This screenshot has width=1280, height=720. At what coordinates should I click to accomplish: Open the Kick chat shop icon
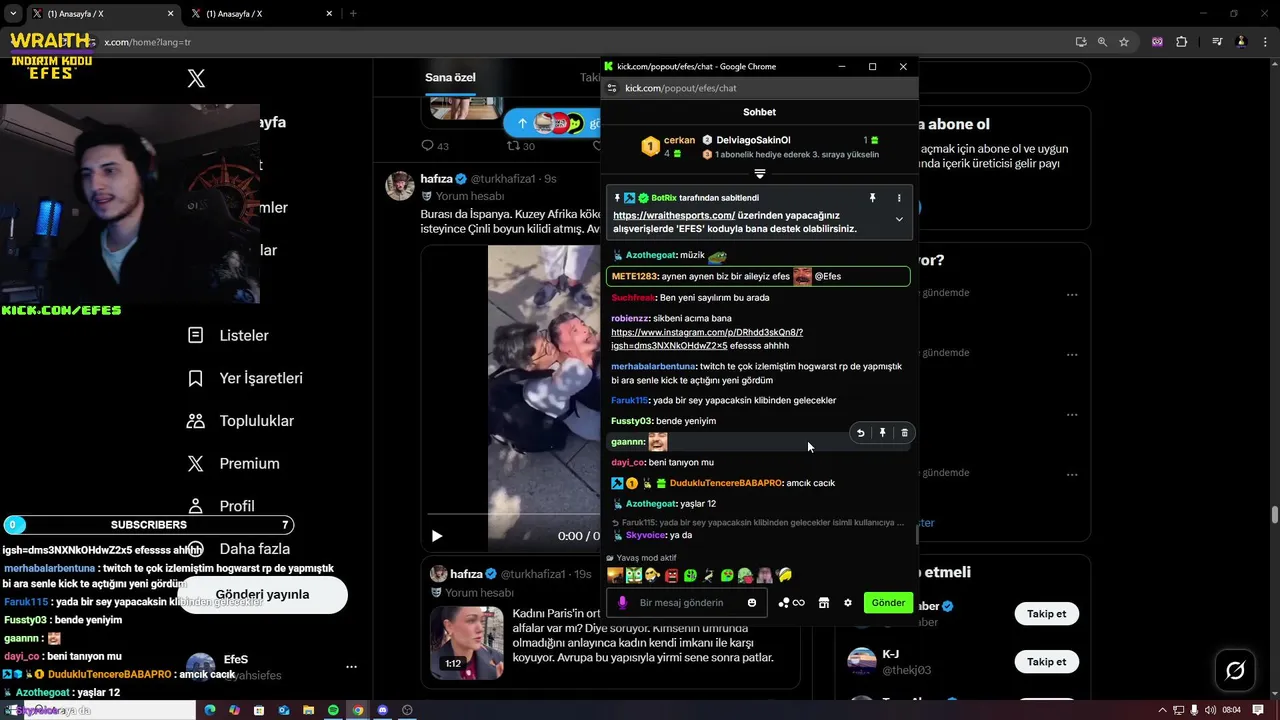tap(823, 603)
